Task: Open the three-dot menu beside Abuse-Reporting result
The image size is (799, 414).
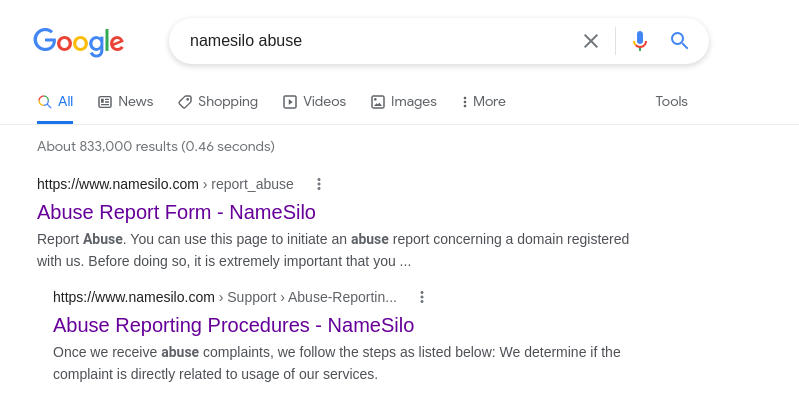Action: (422, 297)
